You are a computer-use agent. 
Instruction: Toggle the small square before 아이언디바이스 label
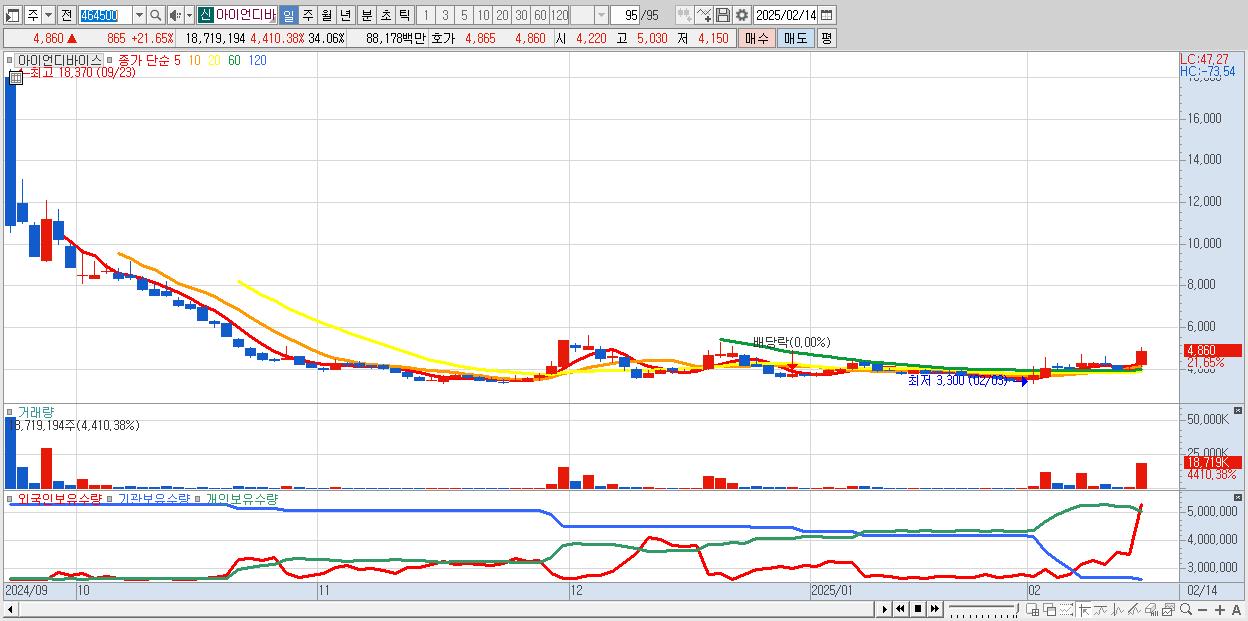[x=10, y=61]
